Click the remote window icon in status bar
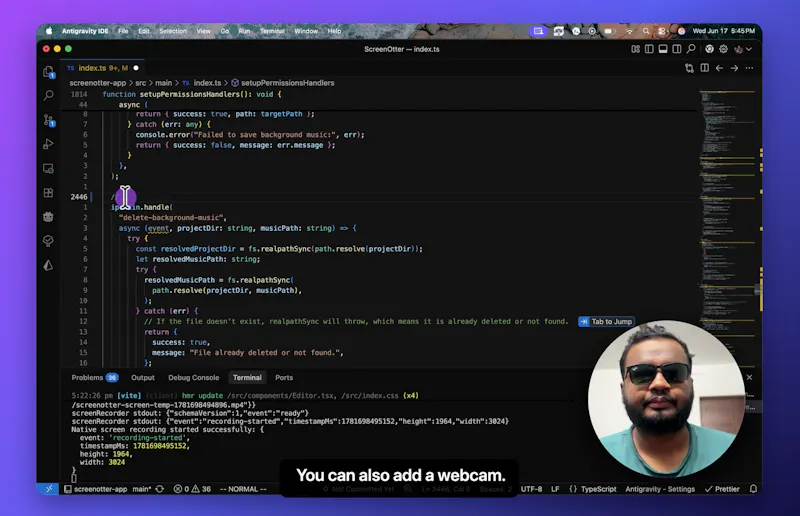The height and width of the screenshot is (516, 800). pyautogui.click(x=49, y=489)
